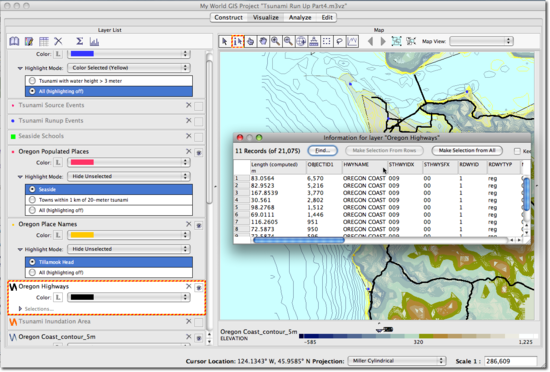
Task: Open the Map View dropdown
Action: [481, 41]
